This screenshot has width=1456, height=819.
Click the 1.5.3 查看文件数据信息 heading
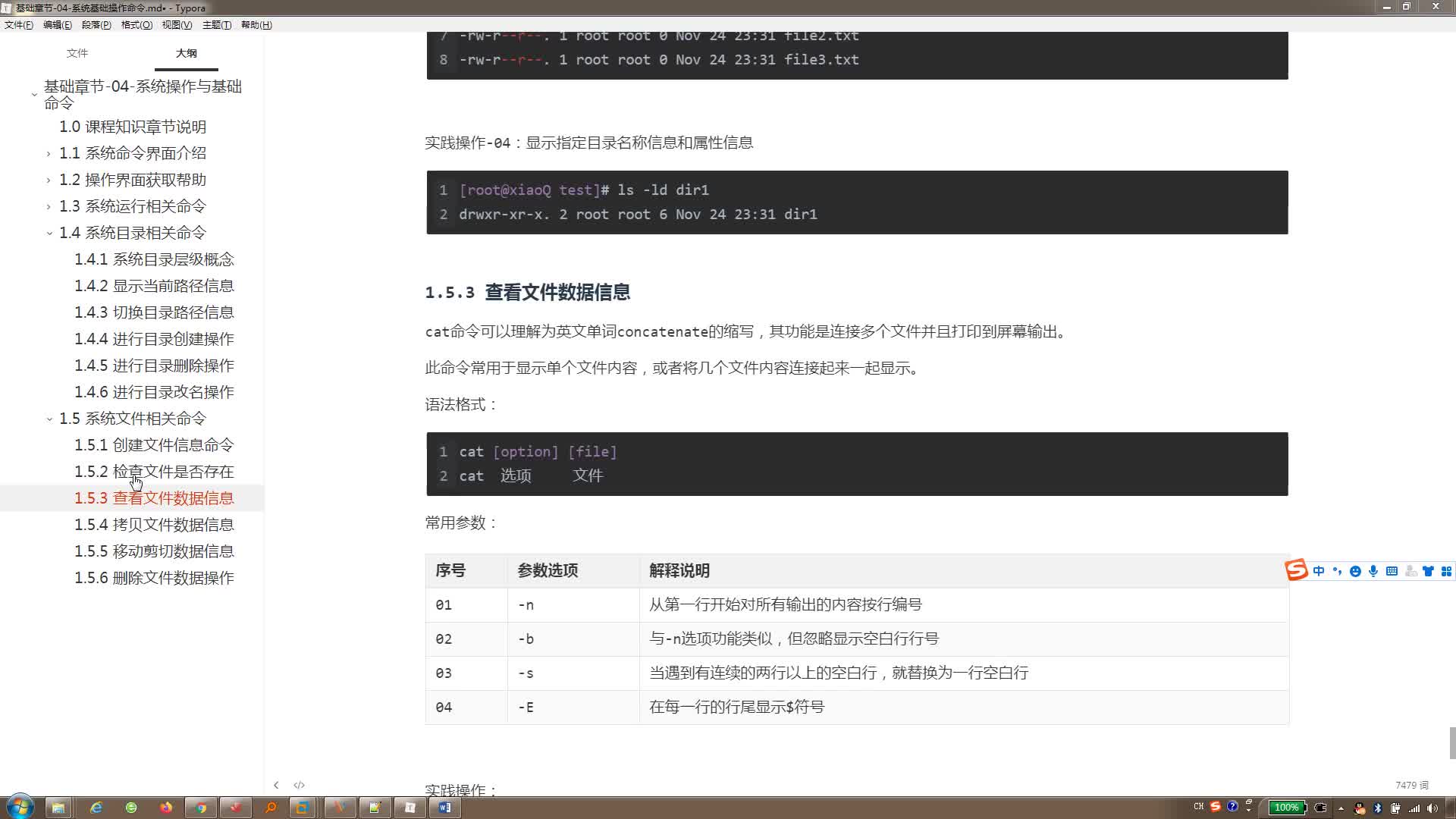[x=527, y=293]
